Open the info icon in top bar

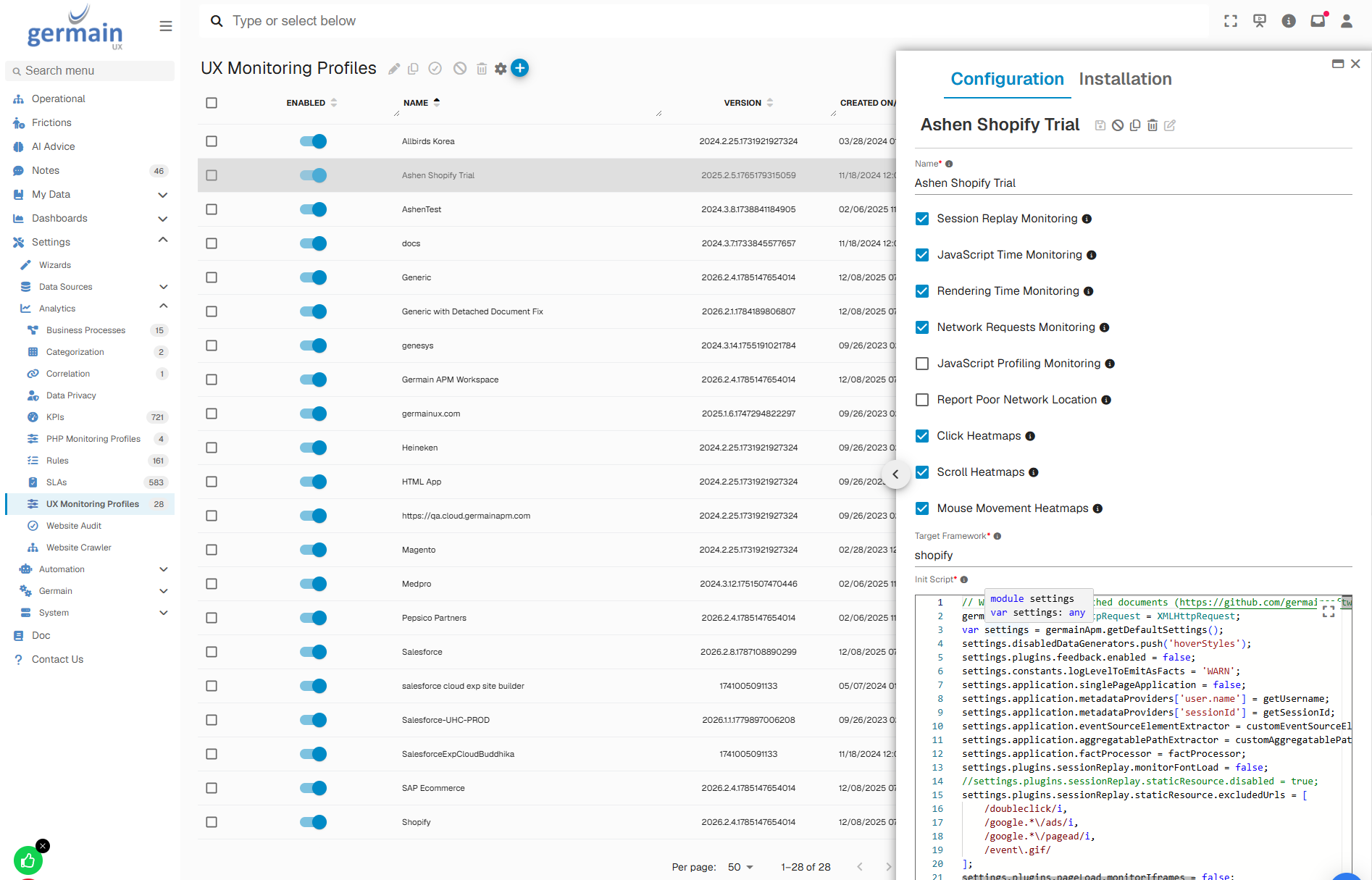[1289, 21]
